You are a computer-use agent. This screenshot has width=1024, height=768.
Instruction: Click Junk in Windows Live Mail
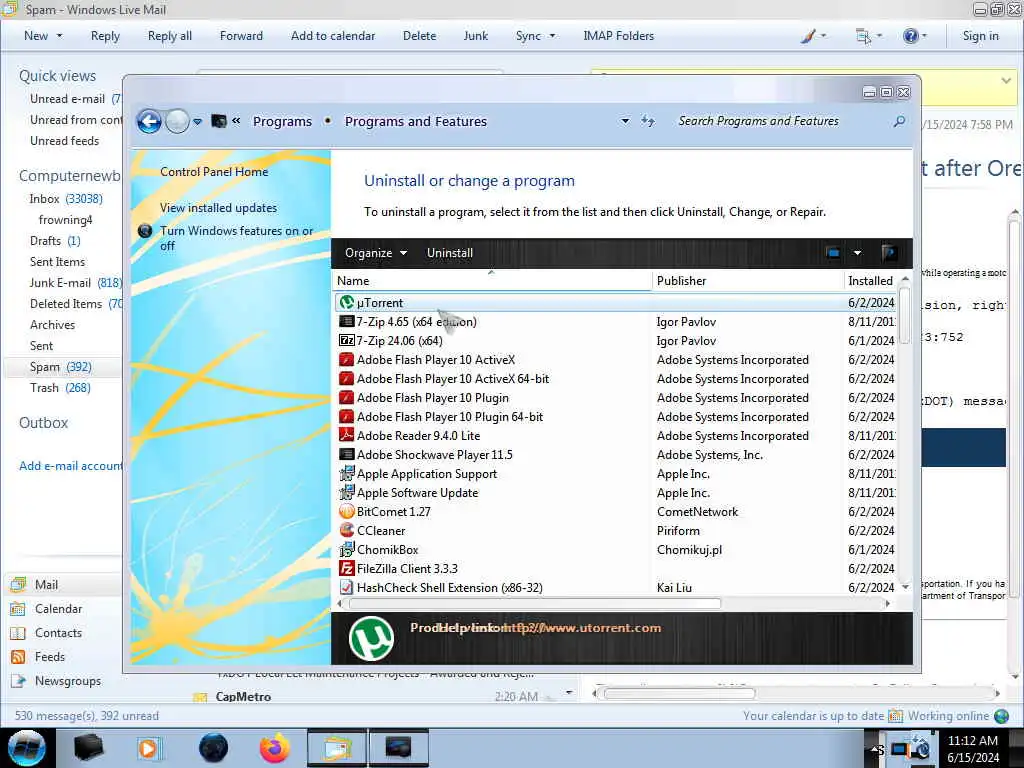coord(475,36)
